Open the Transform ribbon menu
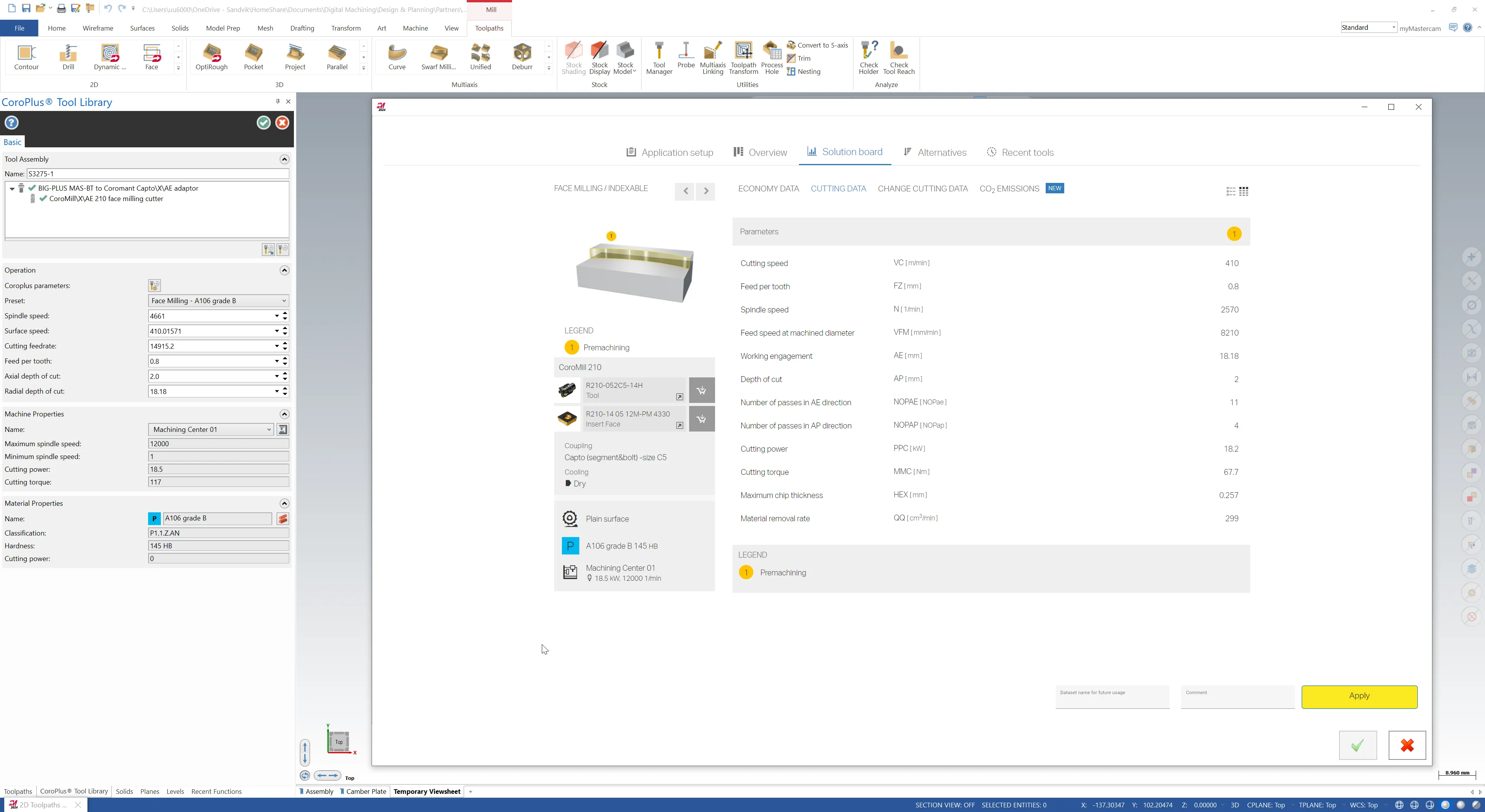Screen dimensions: 1485x812 point(346,28)
